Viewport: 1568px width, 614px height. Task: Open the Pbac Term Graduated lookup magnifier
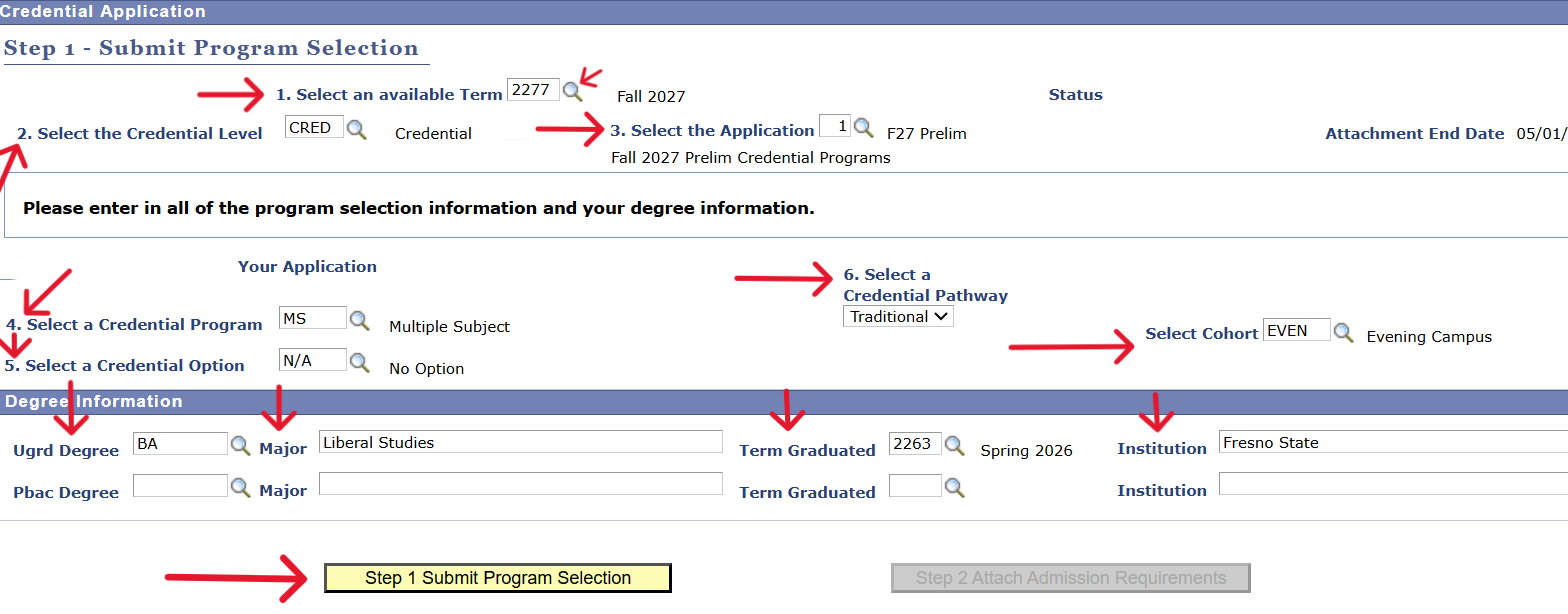click(x=955, y=487)
